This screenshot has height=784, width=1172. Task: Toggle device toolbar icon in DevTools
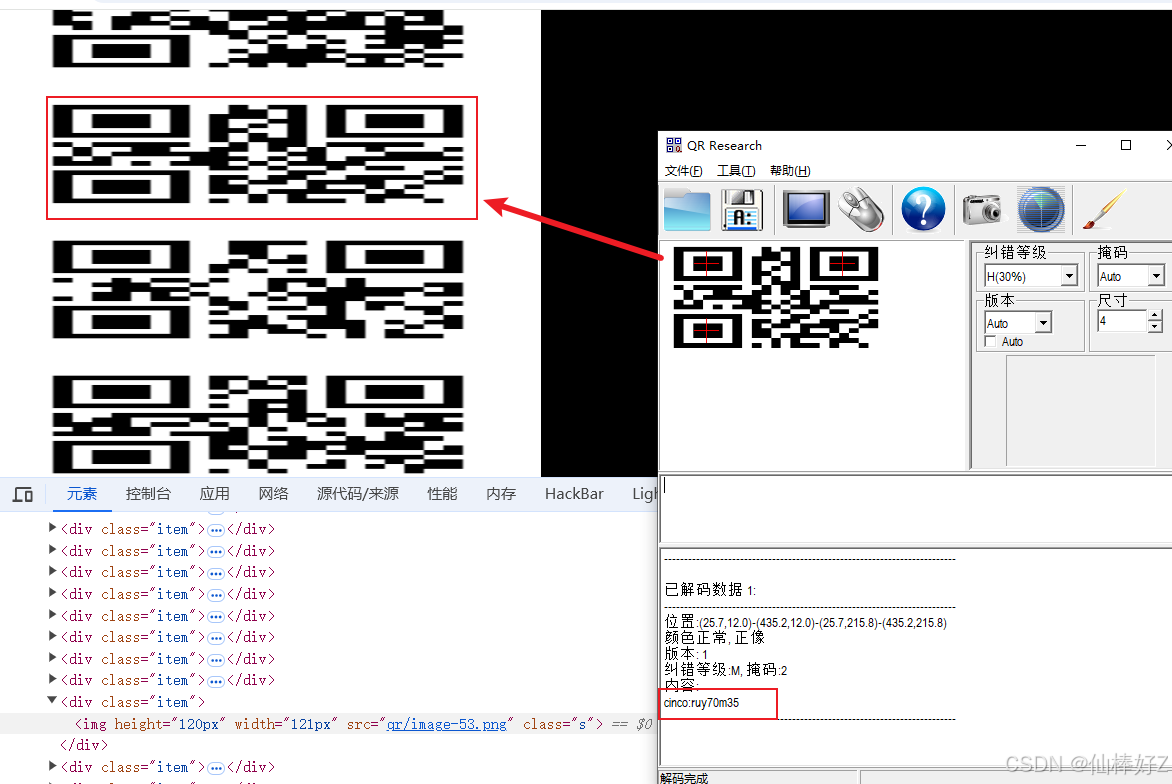pos(22,494)
